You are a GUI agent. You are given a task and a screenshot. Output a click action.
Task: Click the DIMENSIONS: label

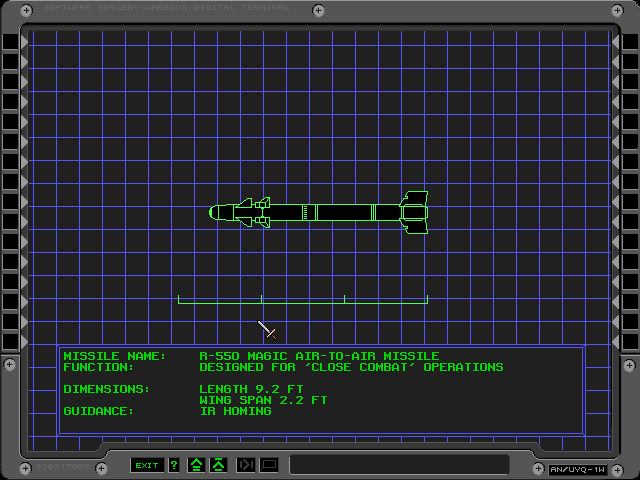click(107, 389)
